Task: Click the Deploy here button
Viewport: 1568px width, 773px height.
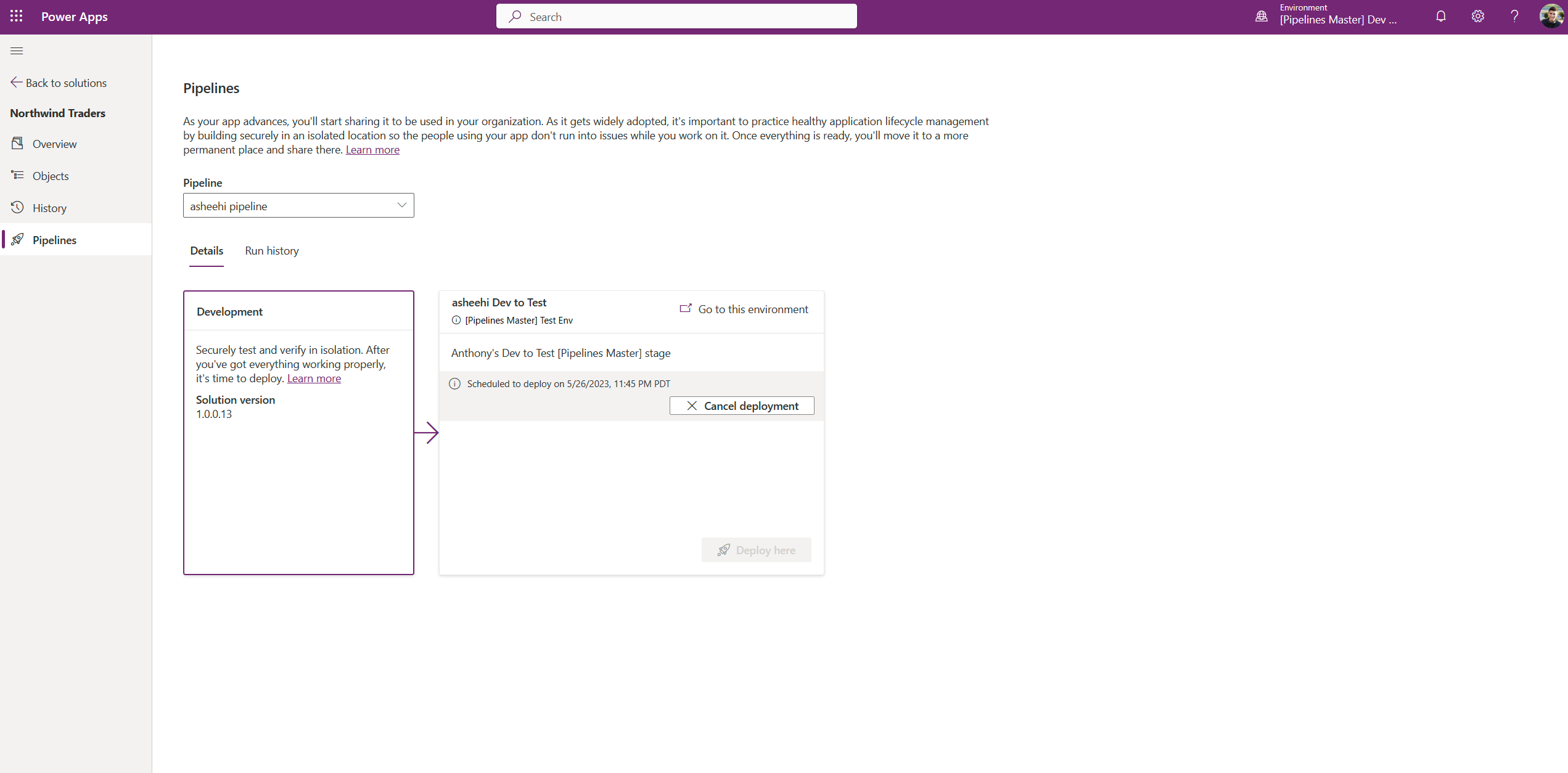Action: [x=756, y=550]
